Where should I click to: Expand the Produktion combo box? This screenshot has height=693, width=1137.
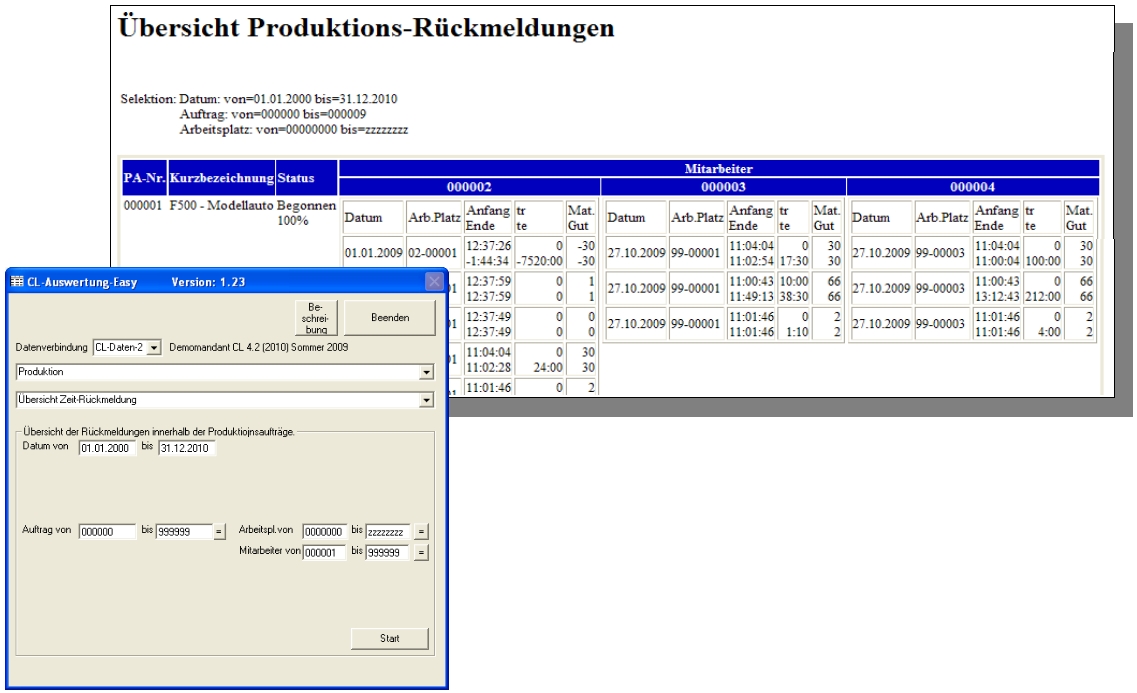point(426,373)
